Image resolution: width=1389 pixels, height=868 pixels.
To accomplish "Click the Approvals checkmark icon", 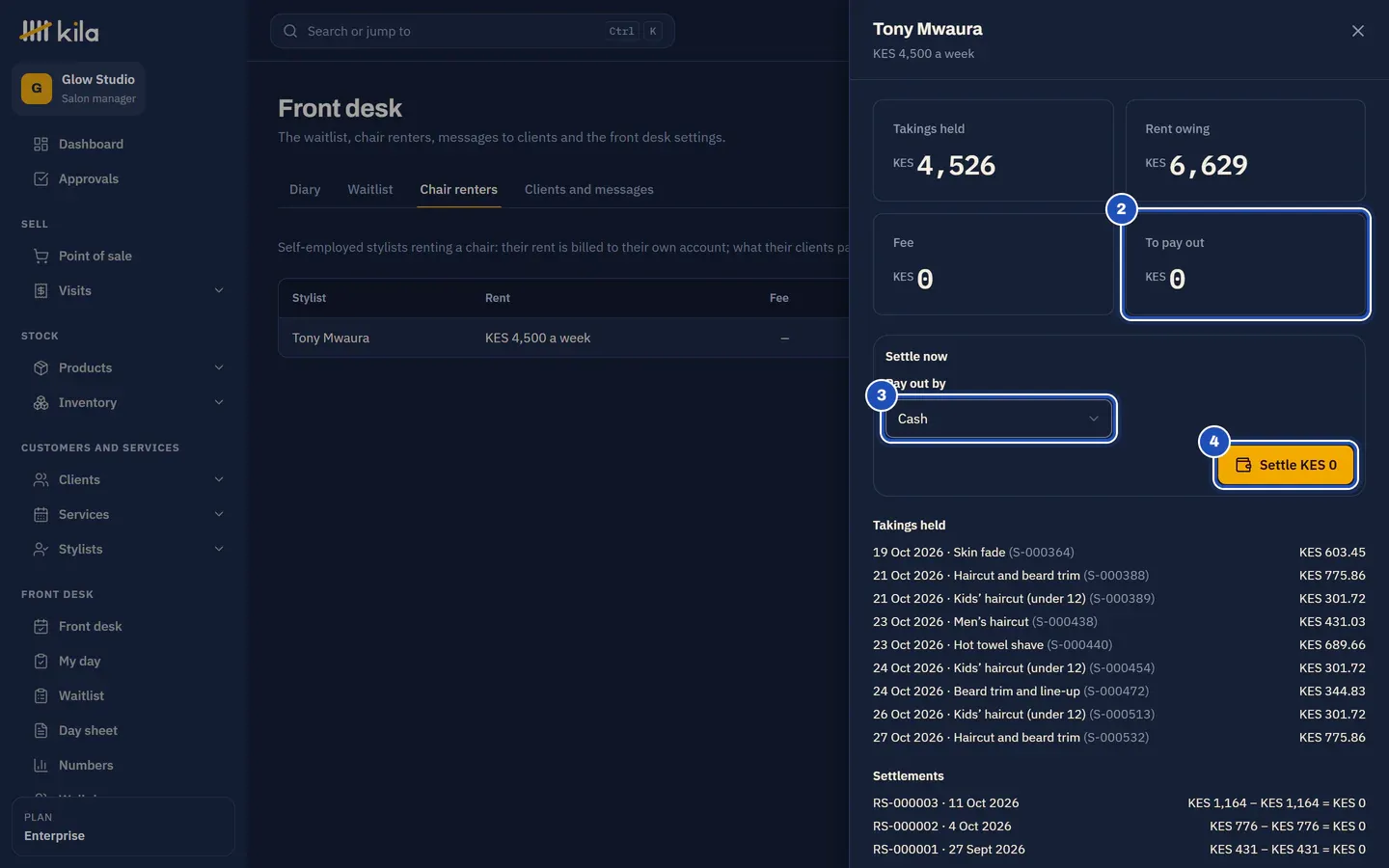I will (41, 179).
